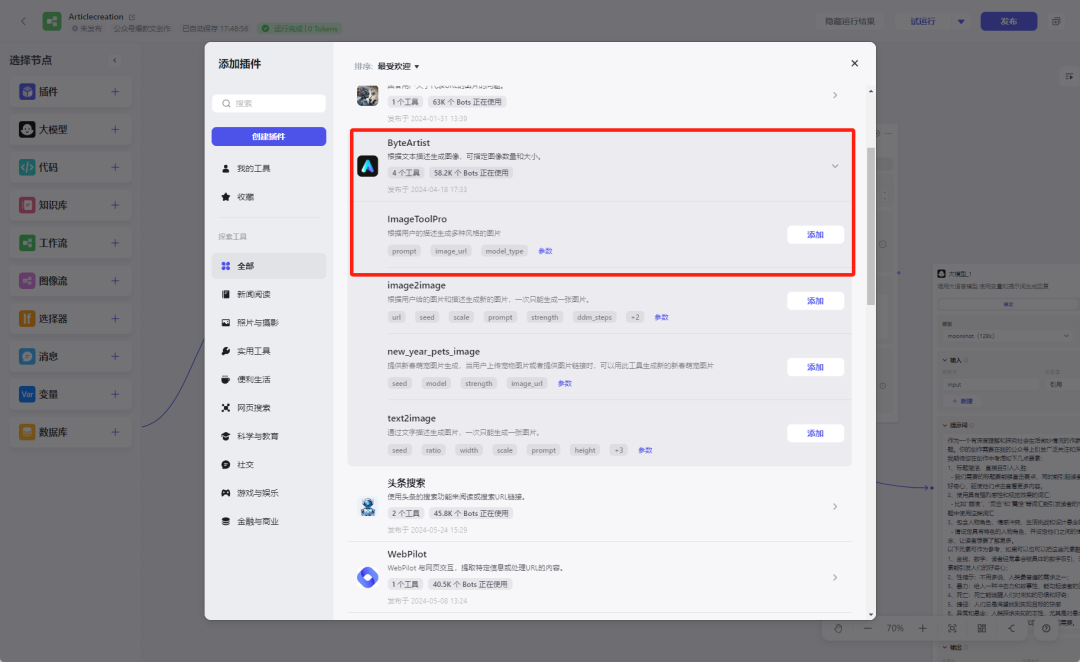Select the 实用工具 category

point(269,351)
